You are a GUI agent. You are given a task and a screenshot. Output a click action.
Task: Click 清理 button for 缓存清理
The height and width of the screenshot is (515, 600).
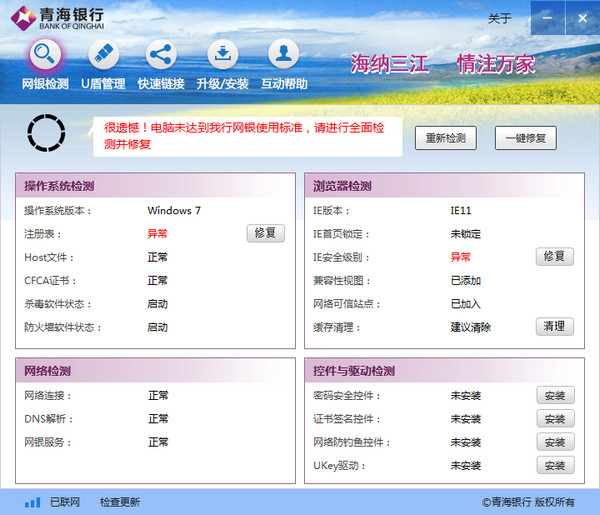555,326
